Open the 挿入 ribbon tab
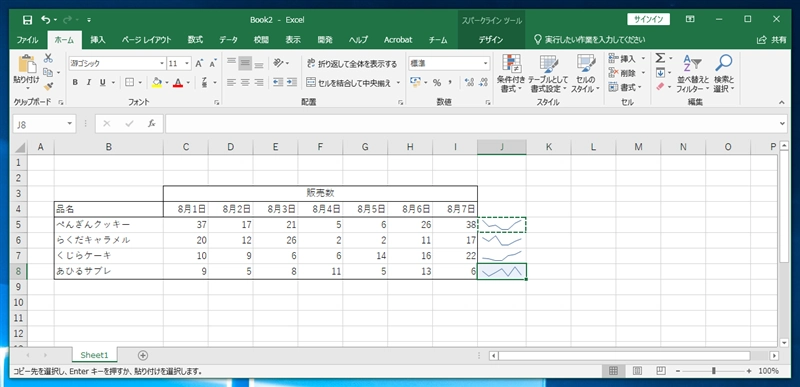This screenshot has height=387, width=800. point(98,40)
